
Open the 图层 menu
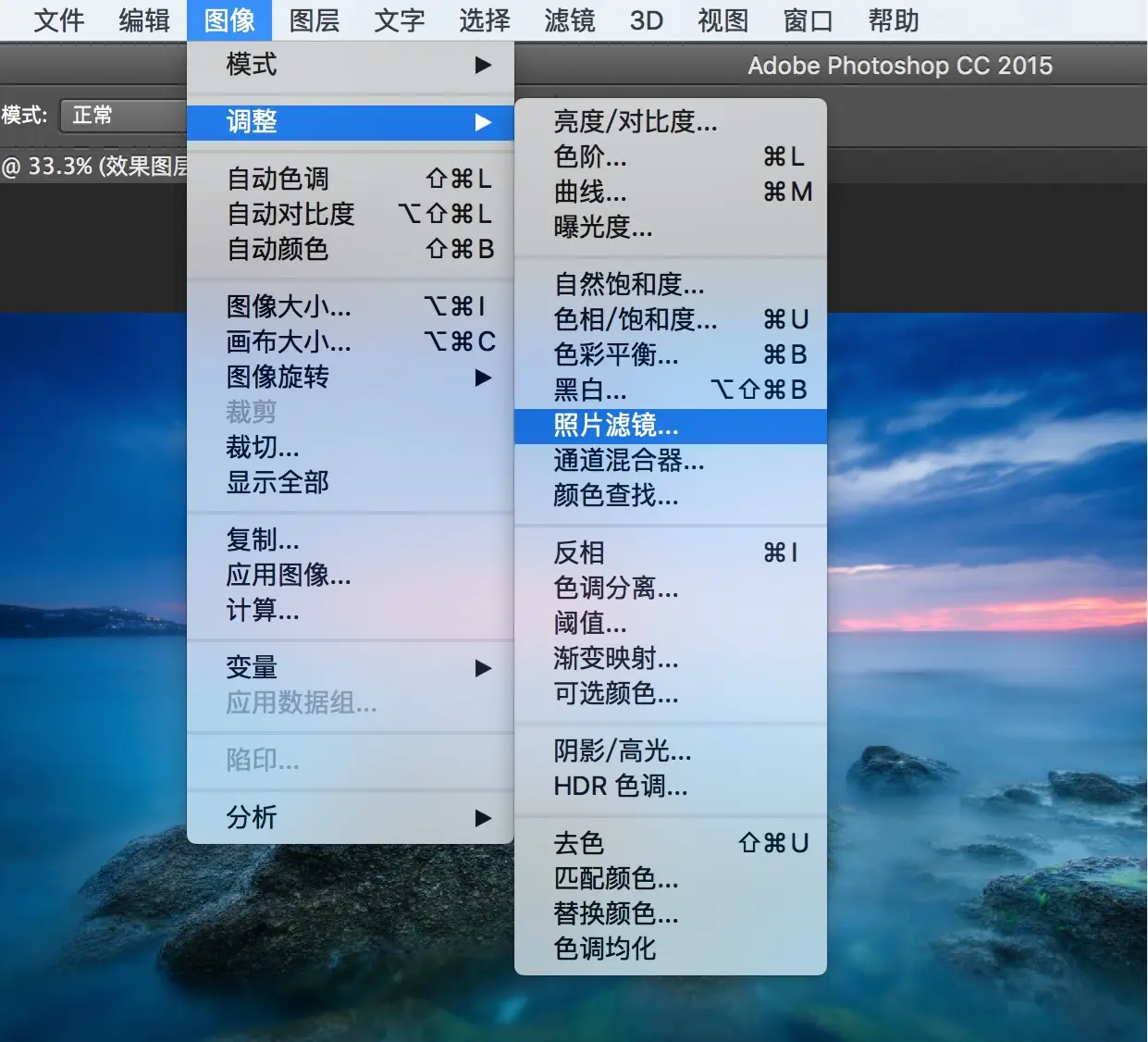point(315,20)
